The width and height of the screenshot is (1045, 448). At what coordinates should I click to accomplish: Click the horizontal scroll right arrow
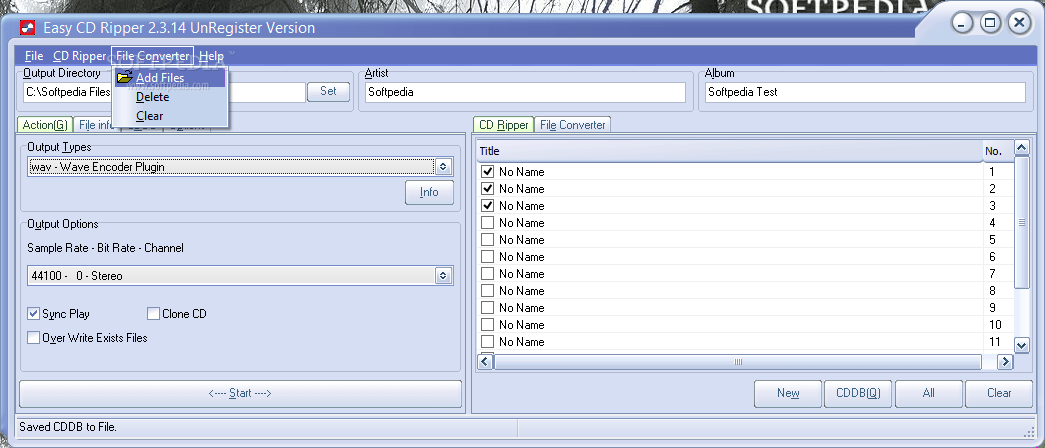1005,361
